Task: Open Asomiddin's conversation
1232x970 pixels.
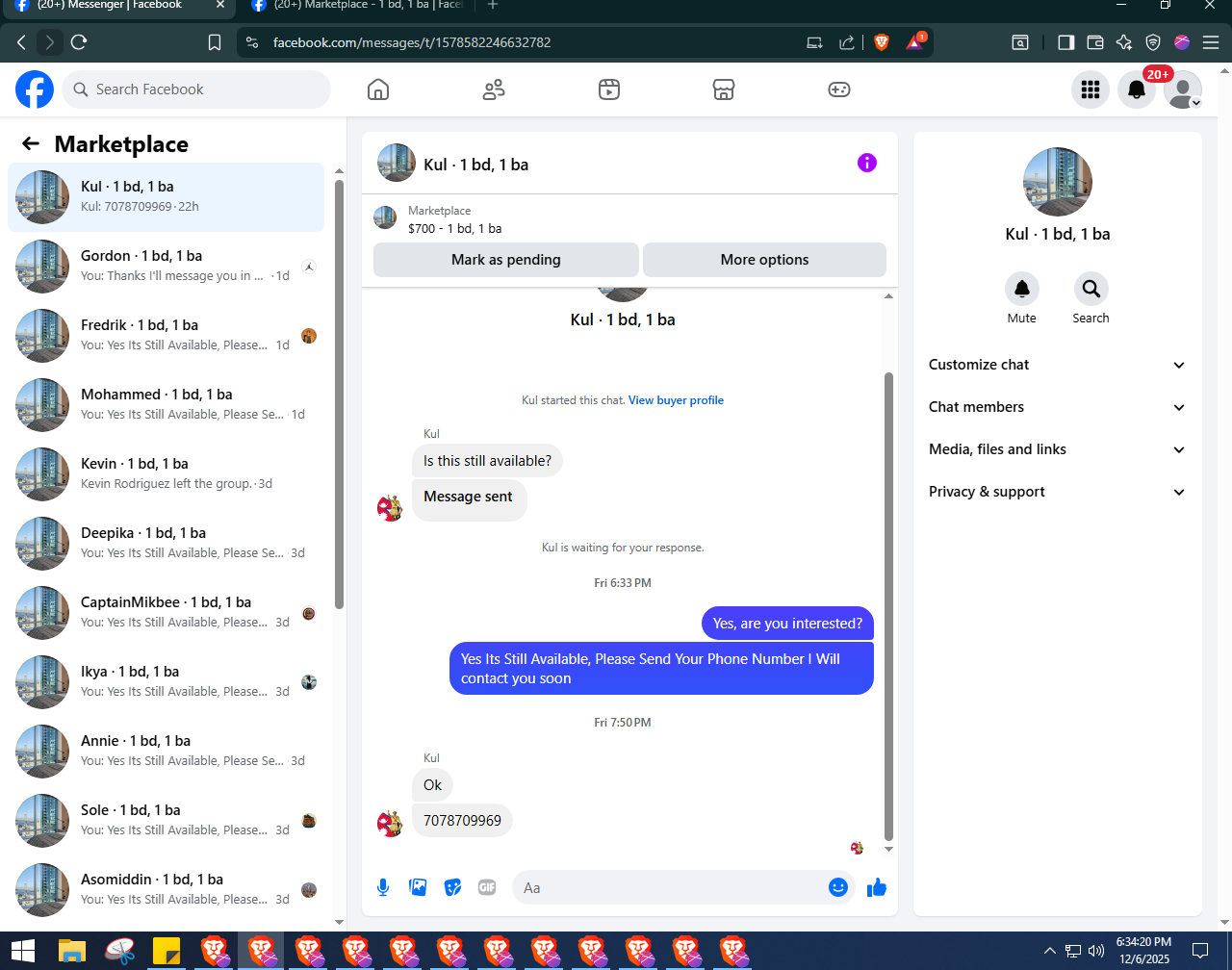Action: 167,890
